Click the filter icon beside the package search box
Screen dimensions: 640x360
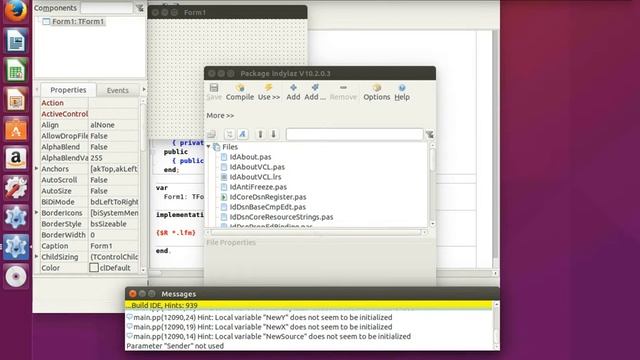tap(429, 134)
